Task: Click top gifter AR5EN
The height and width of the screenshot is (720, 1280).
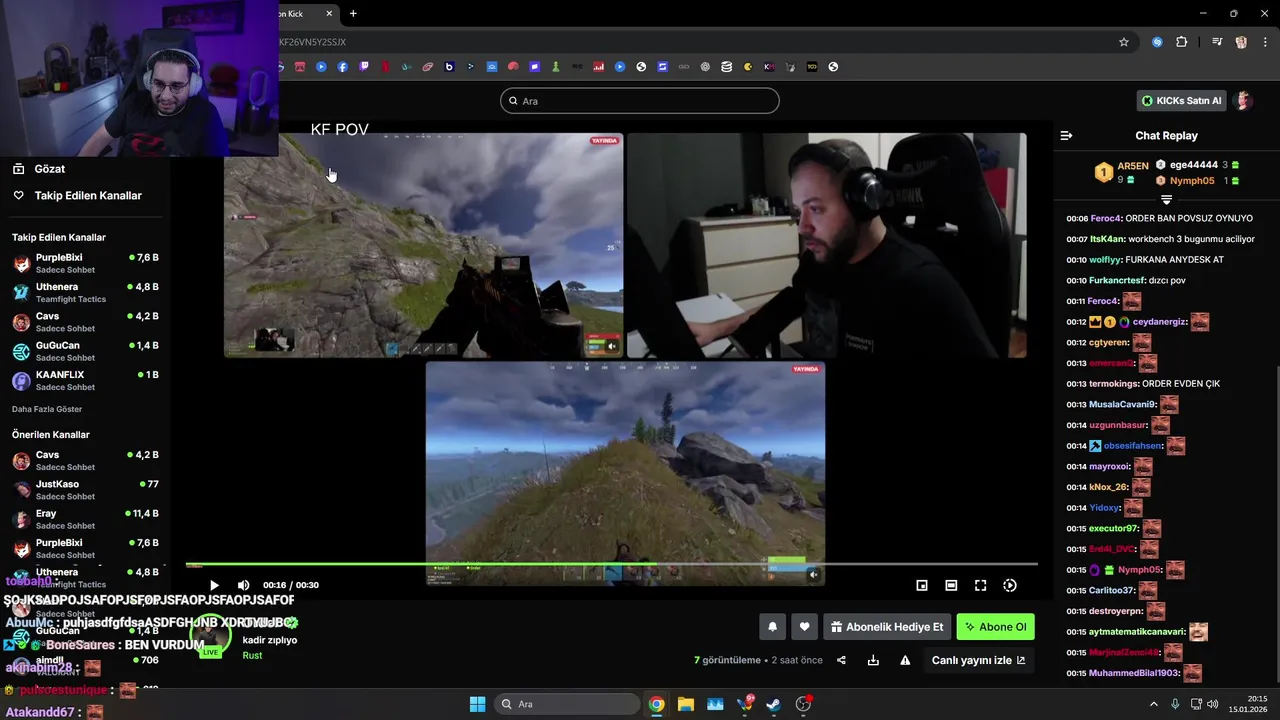Action: click(1132, 166)
